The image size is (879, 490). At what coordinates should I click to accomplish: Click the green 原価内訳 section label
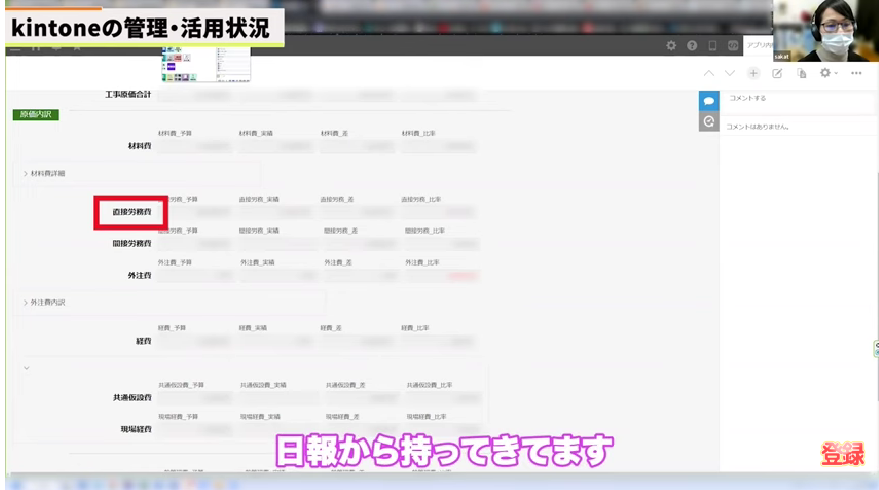pyautogui.click(x=35, y=114)
